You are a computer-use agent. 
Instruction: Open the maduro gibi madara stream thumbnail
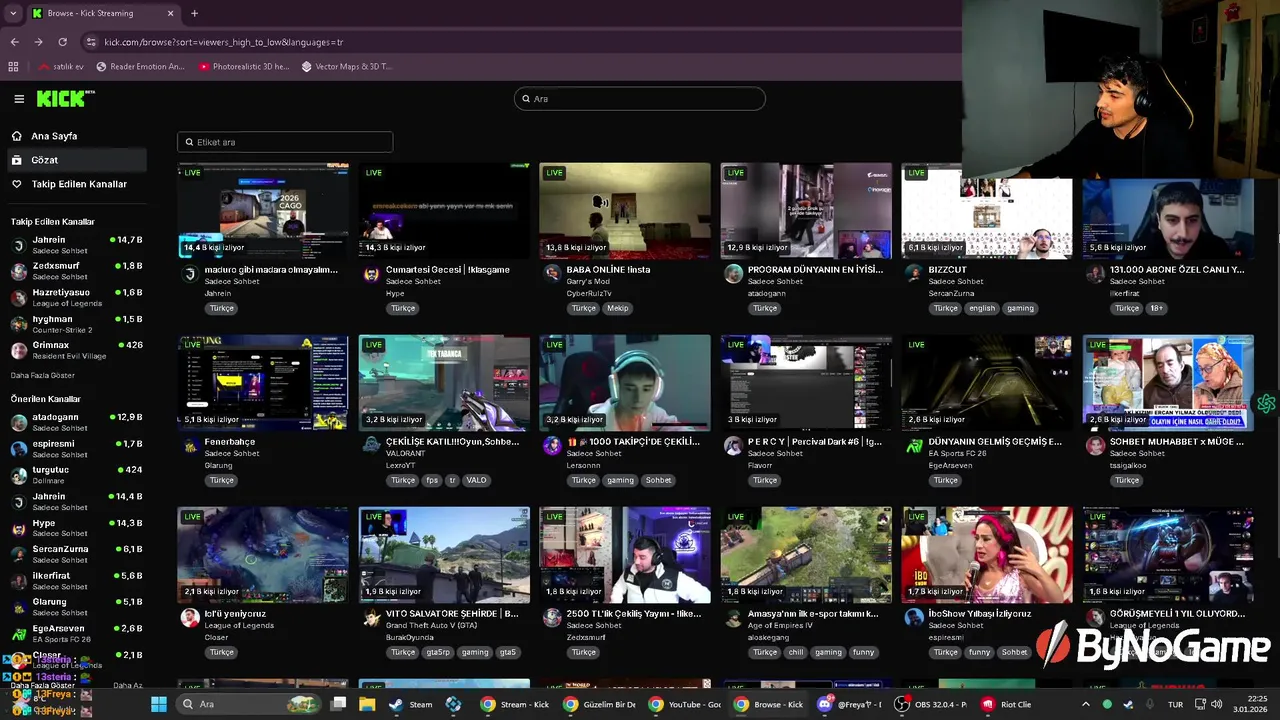point(263,210)
